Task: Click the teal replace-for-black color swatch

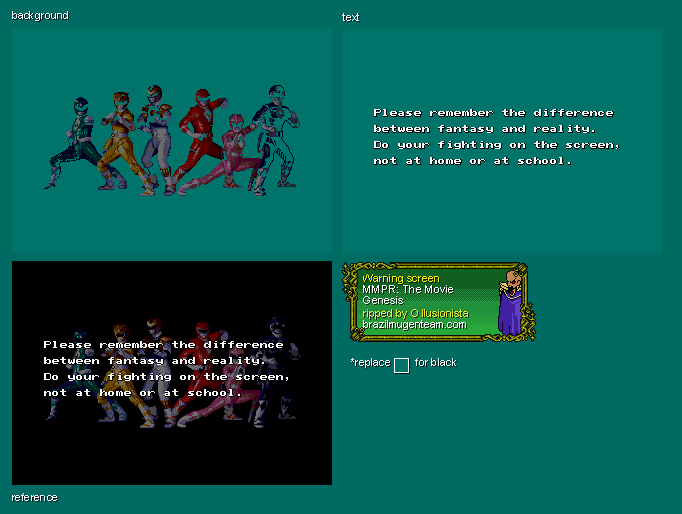Action: [401, 365]
